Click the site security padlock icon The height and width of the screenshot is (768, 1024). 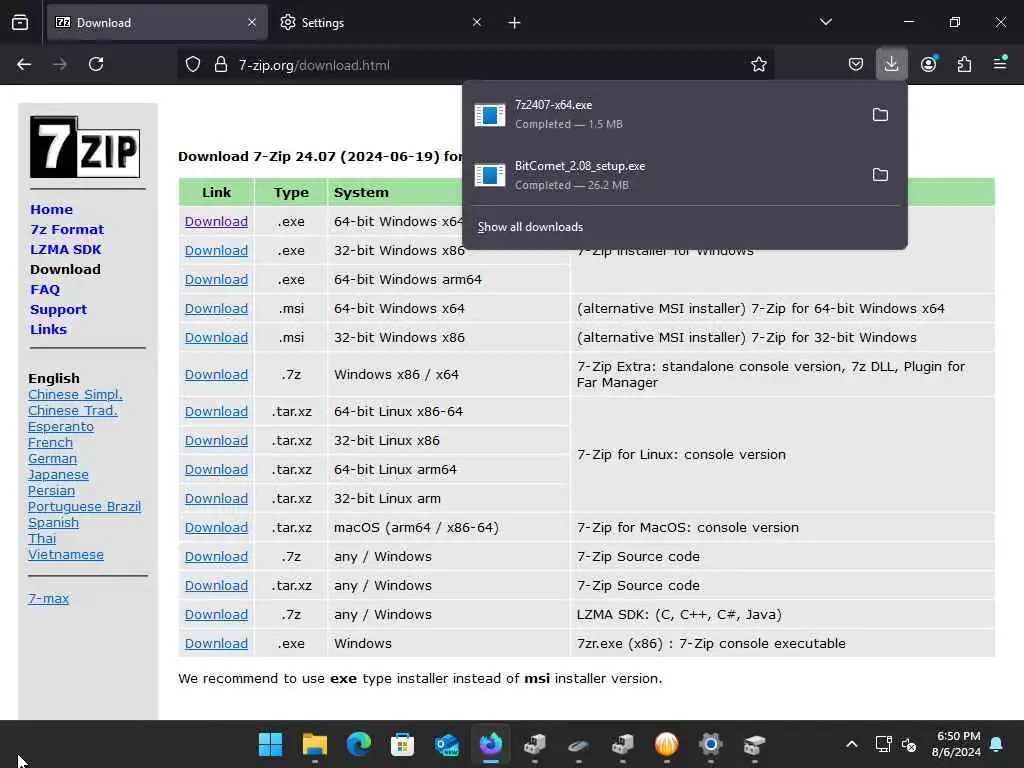[221, 65]
